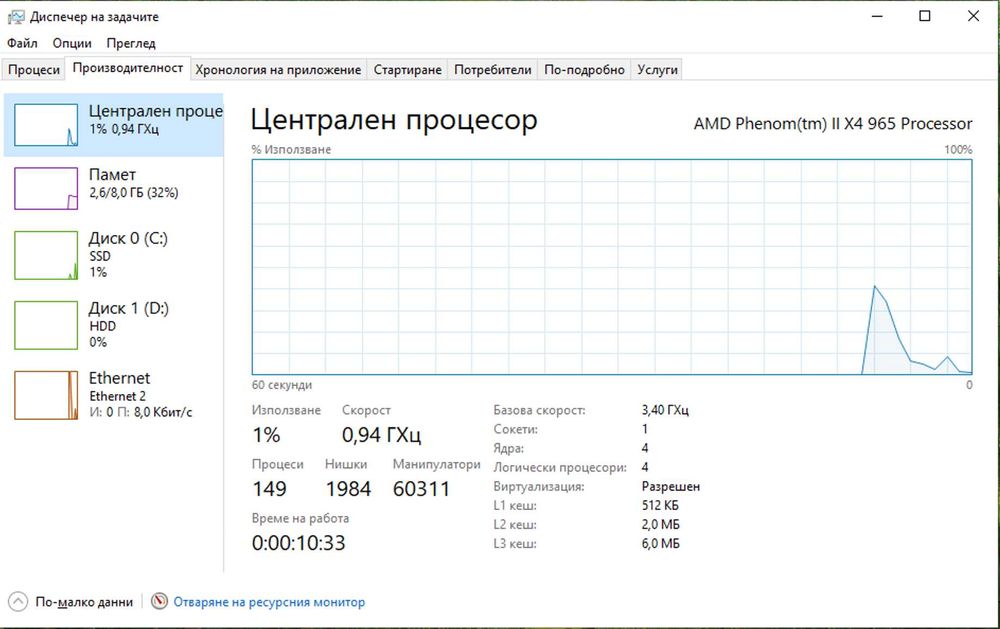This screenshot has width=1000, height=629.
Task: Minimize the Task Manager window
Action: pos(878,16)
